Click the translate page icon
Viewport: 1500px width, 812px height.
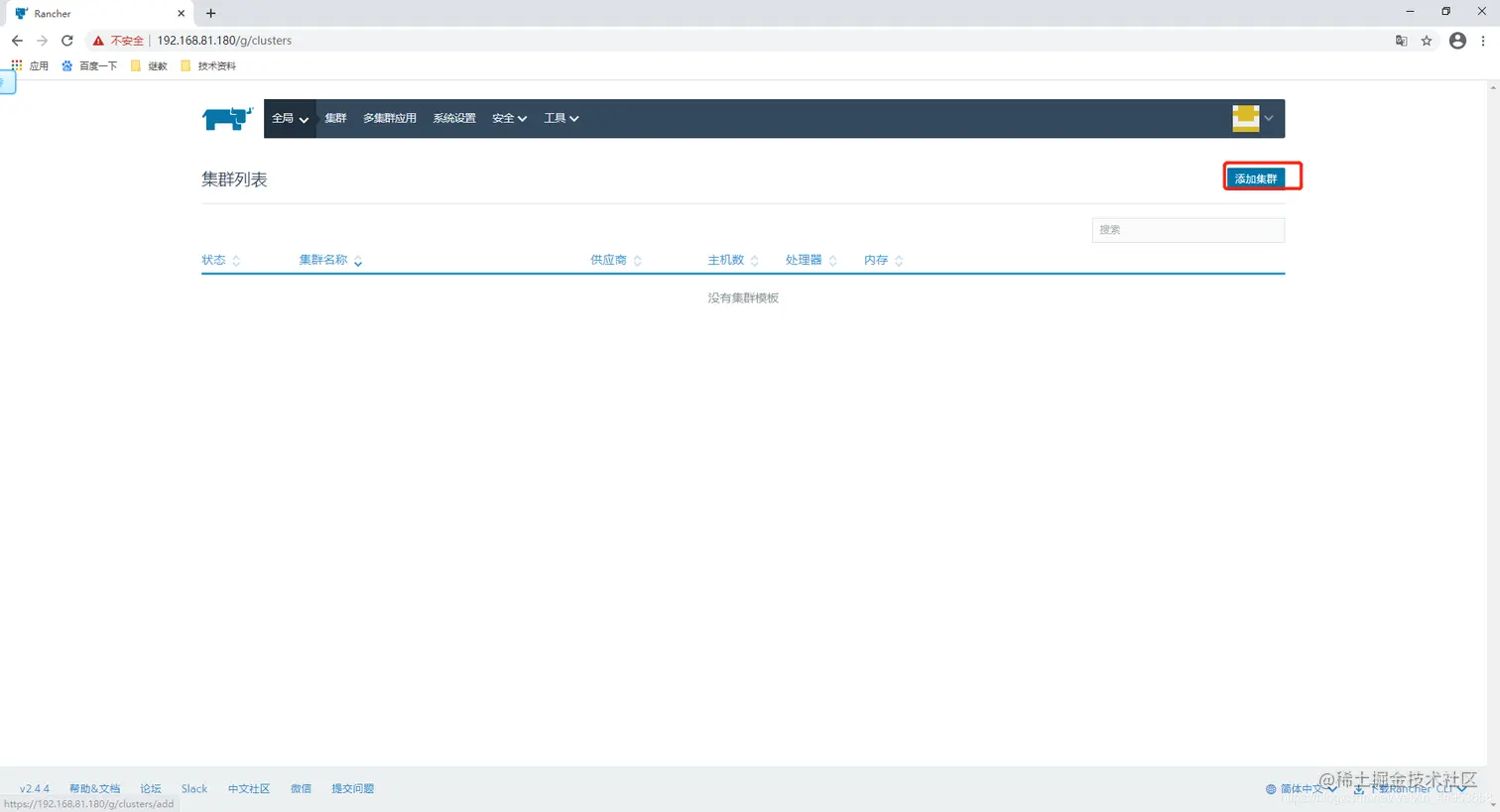(x=1401, y=41)
